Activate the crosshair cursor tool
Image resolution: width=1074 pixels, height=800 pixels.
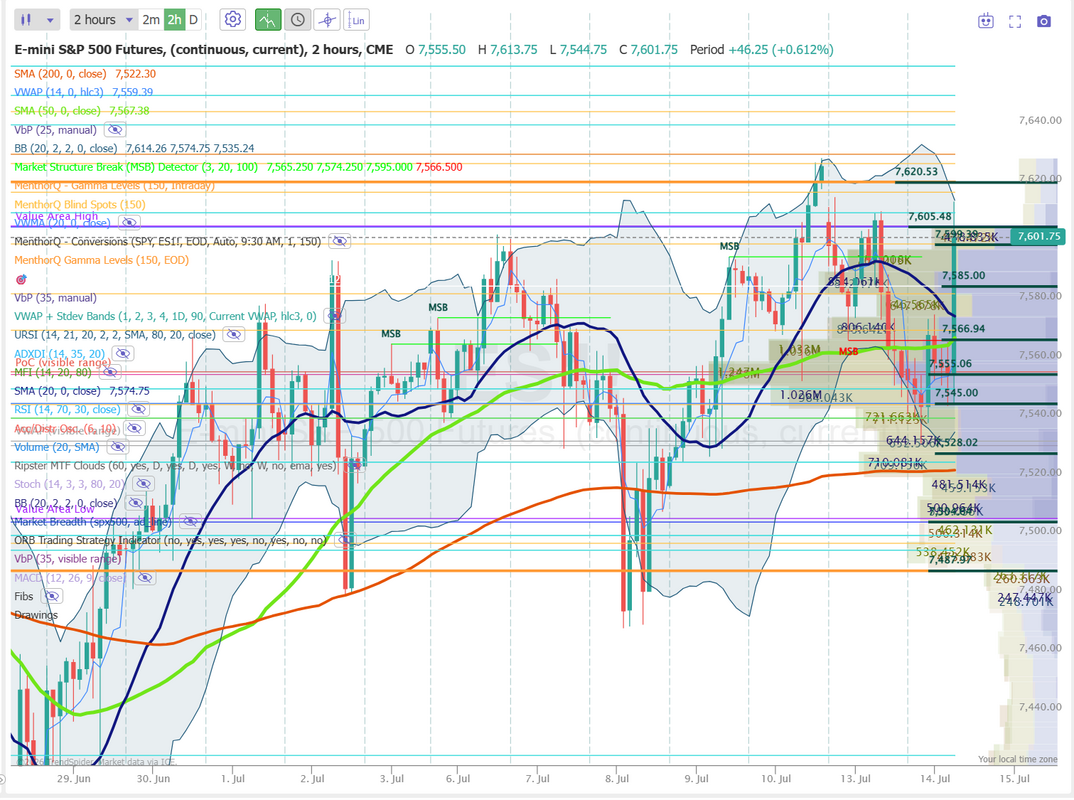(x=327, y=20)
